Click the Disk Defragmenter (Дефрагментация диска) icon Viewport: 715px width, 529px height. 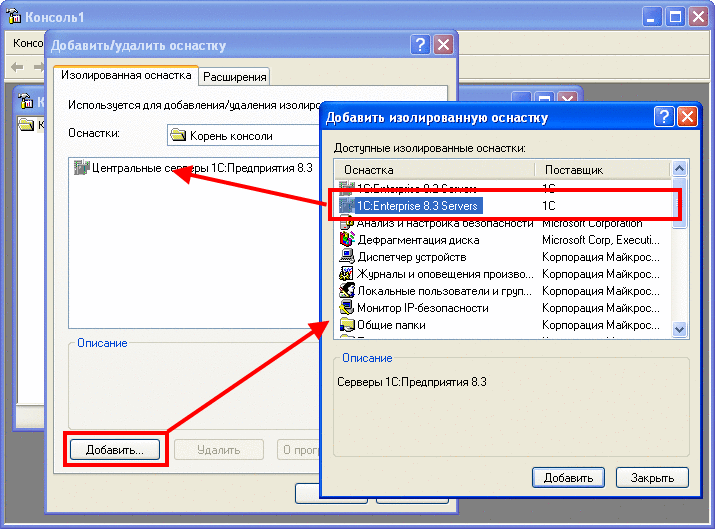point(347,239)
